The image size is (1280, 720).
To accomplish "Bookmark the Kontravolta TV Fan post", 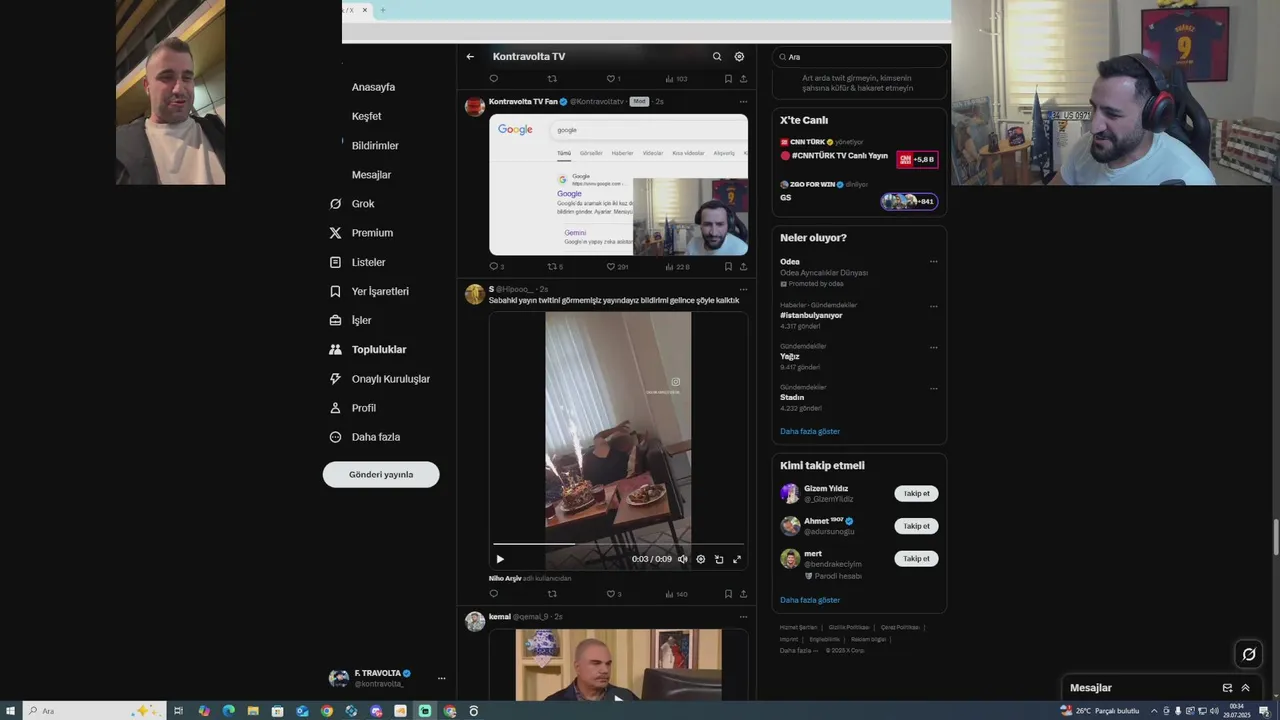I will coord(728,266).
